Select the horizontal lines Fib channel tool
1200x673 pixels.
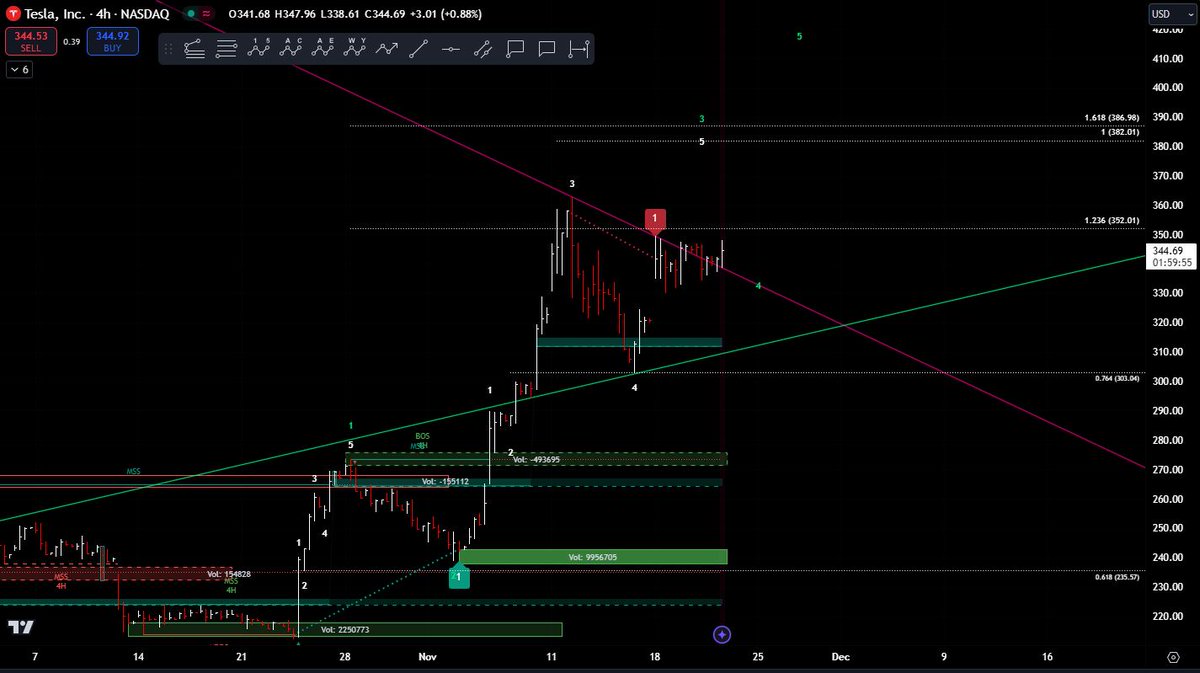coord(226,48)
